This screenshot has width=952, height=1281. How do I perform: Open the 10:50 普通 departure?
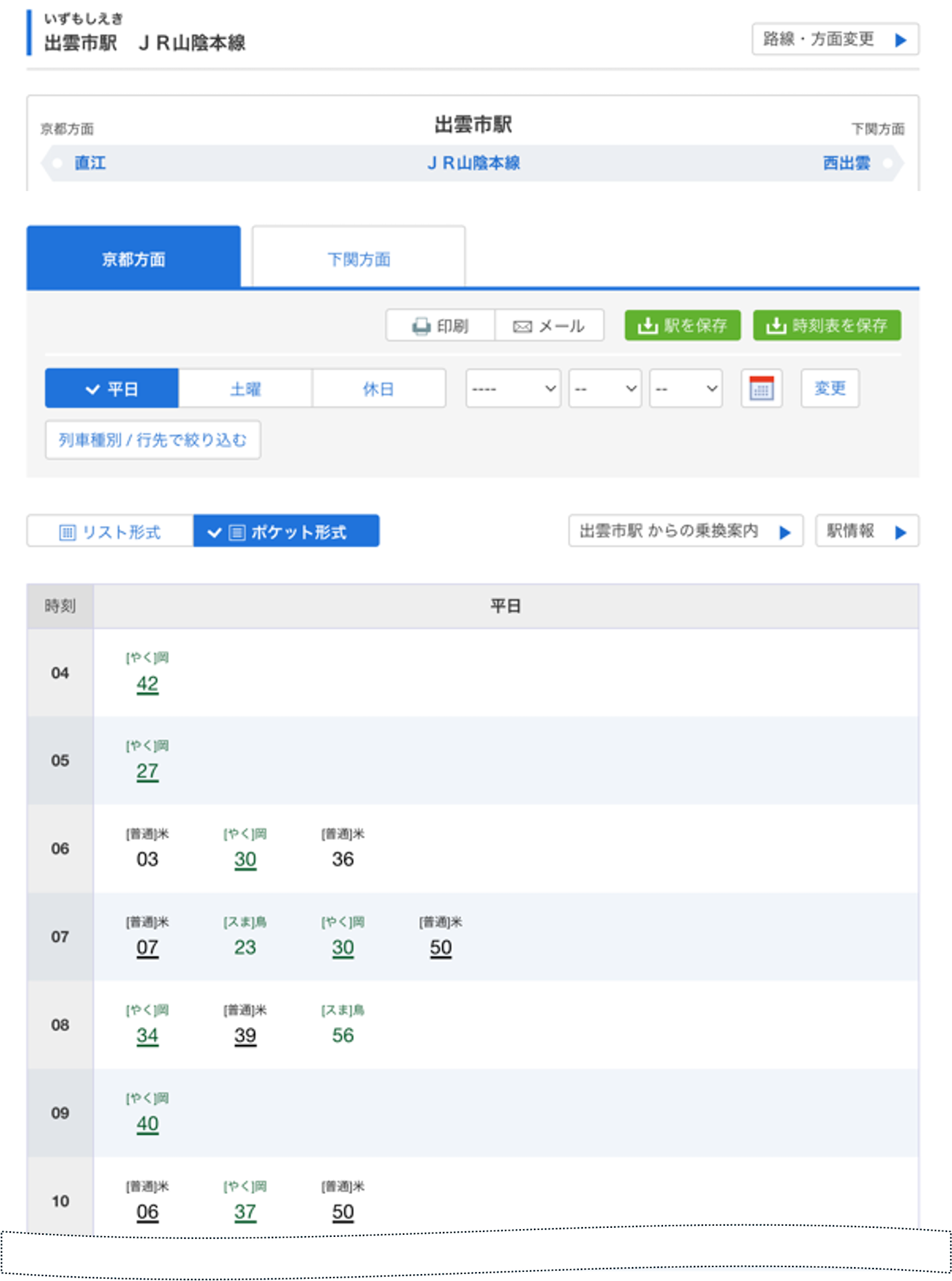(x=343, y=1212)
